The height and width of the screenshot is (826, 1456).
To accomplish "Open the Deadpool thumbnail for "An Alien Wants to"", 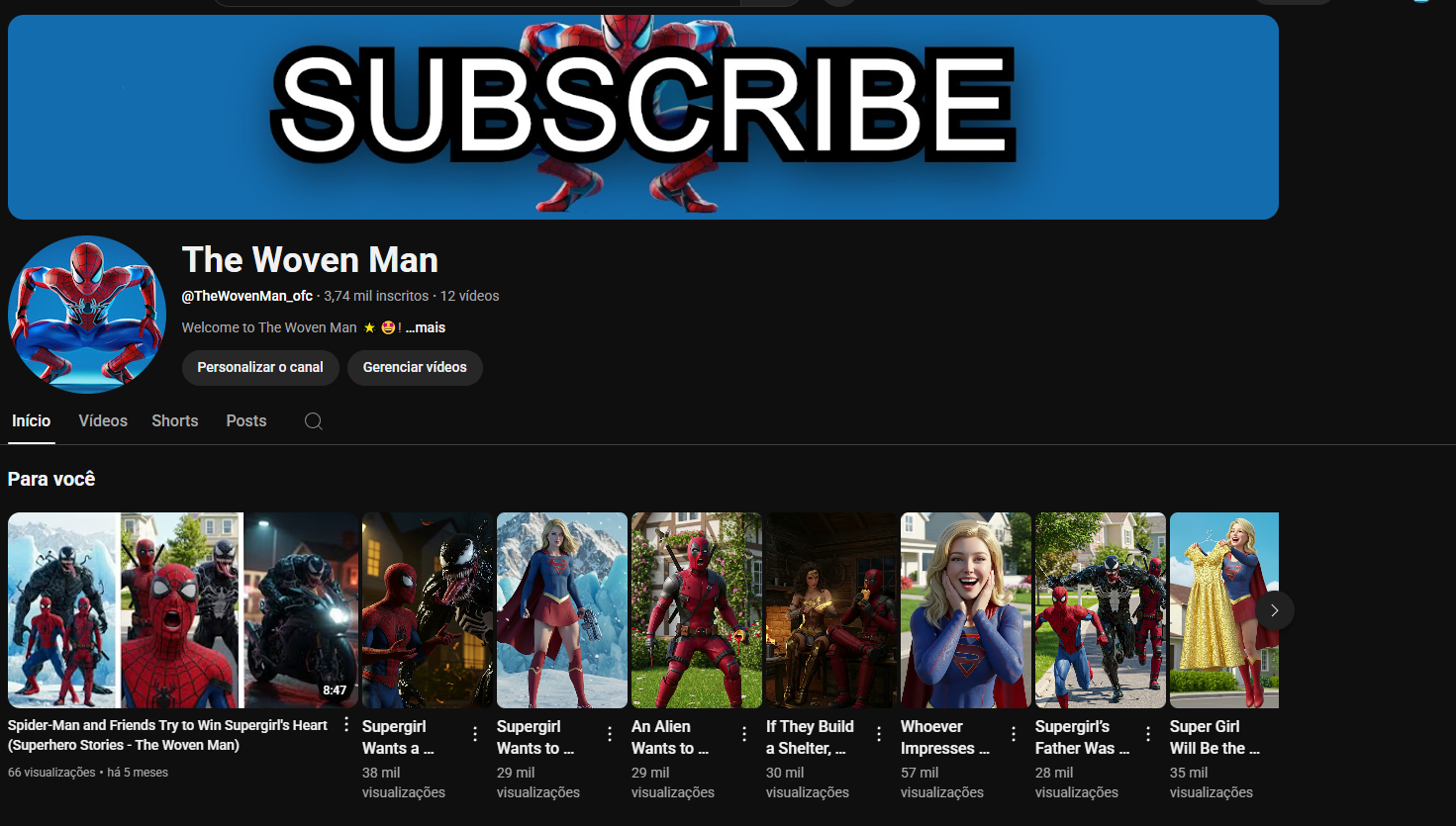I will click(697, 610).
